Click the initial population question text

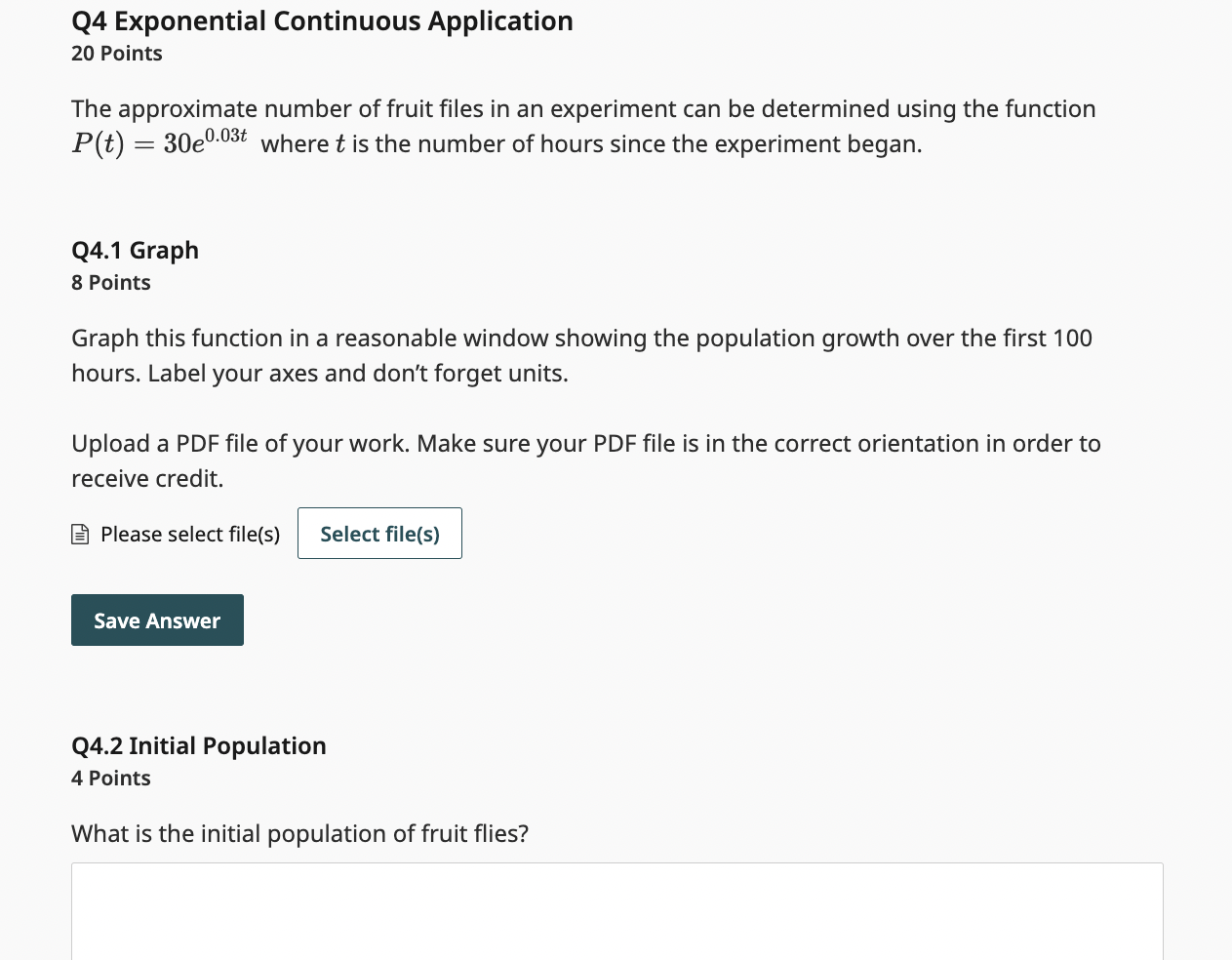coord(299,833)
